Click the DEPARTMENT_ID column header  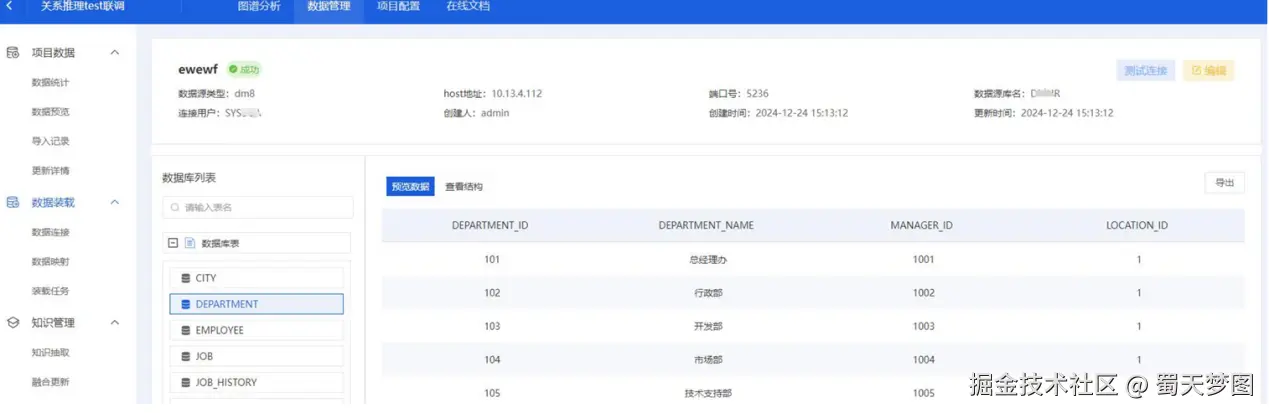tap(490, 225)
